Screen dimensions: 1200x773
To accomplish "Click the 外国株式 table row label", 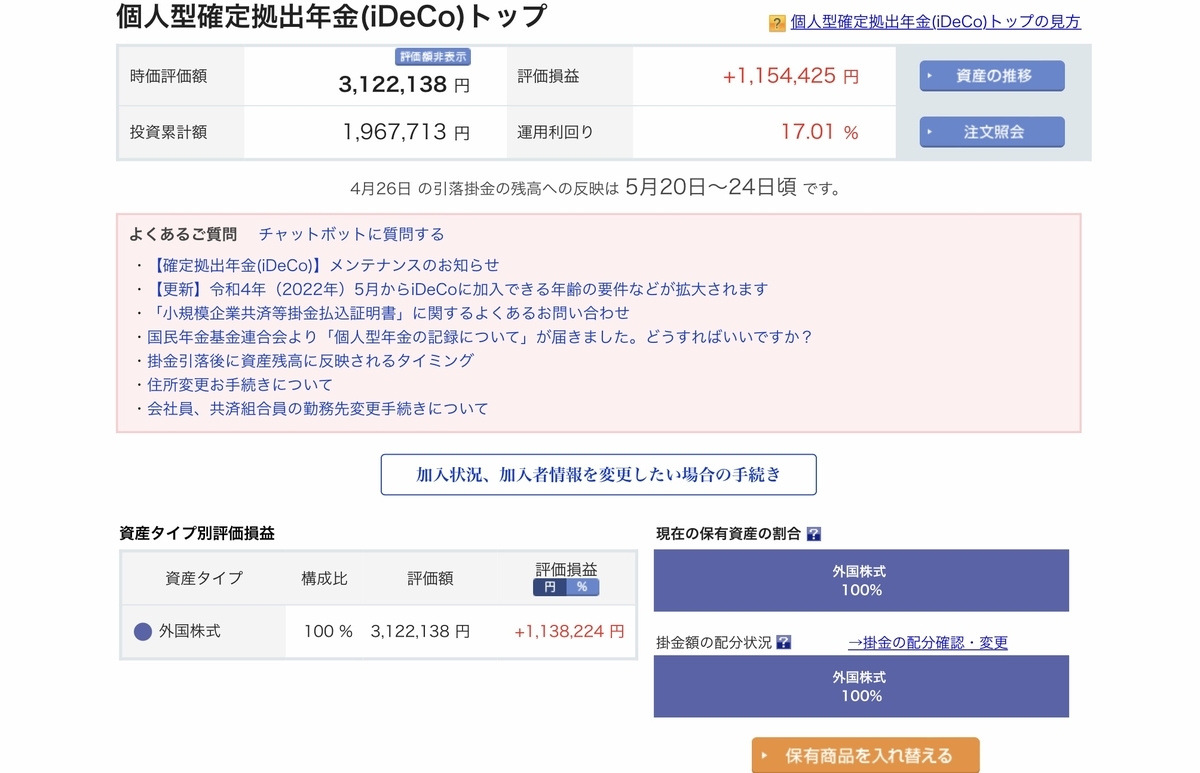I will point(190,632).
